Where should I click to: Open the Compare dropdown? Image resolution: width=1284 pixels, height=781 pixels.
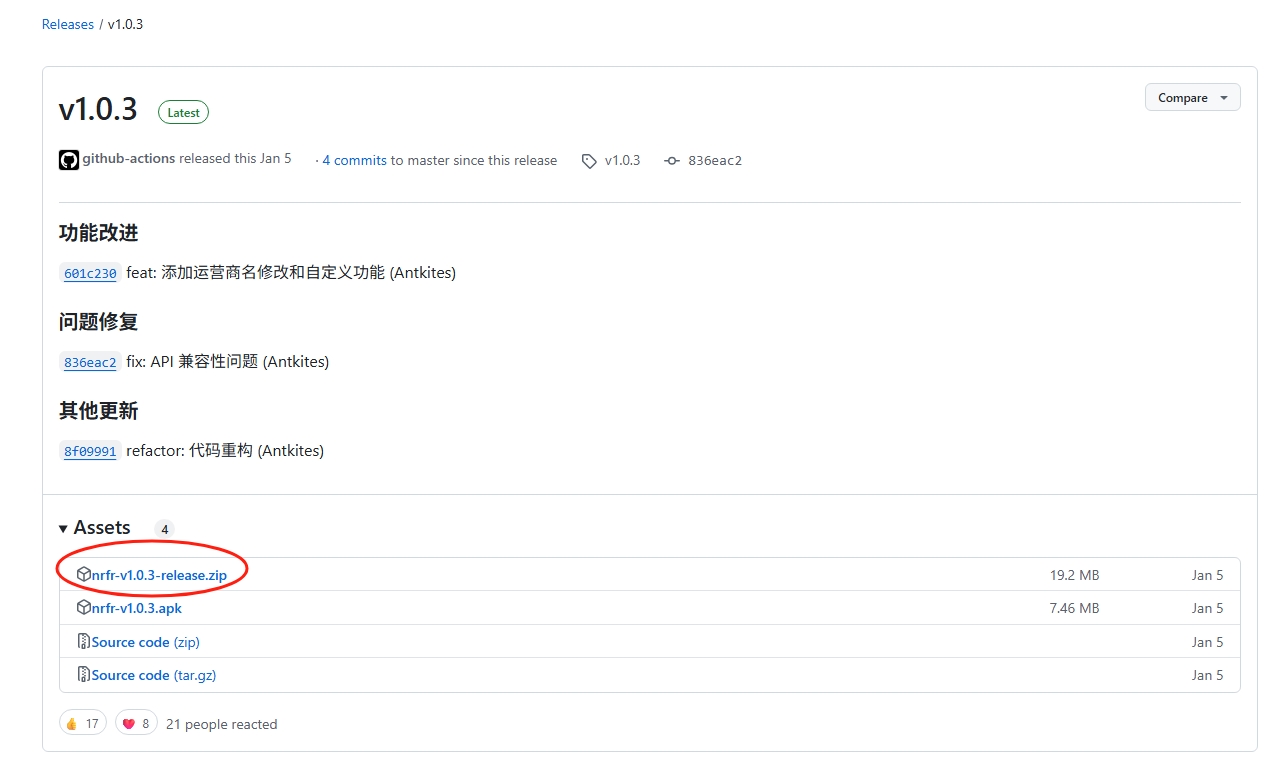(x=1192, y=98)
